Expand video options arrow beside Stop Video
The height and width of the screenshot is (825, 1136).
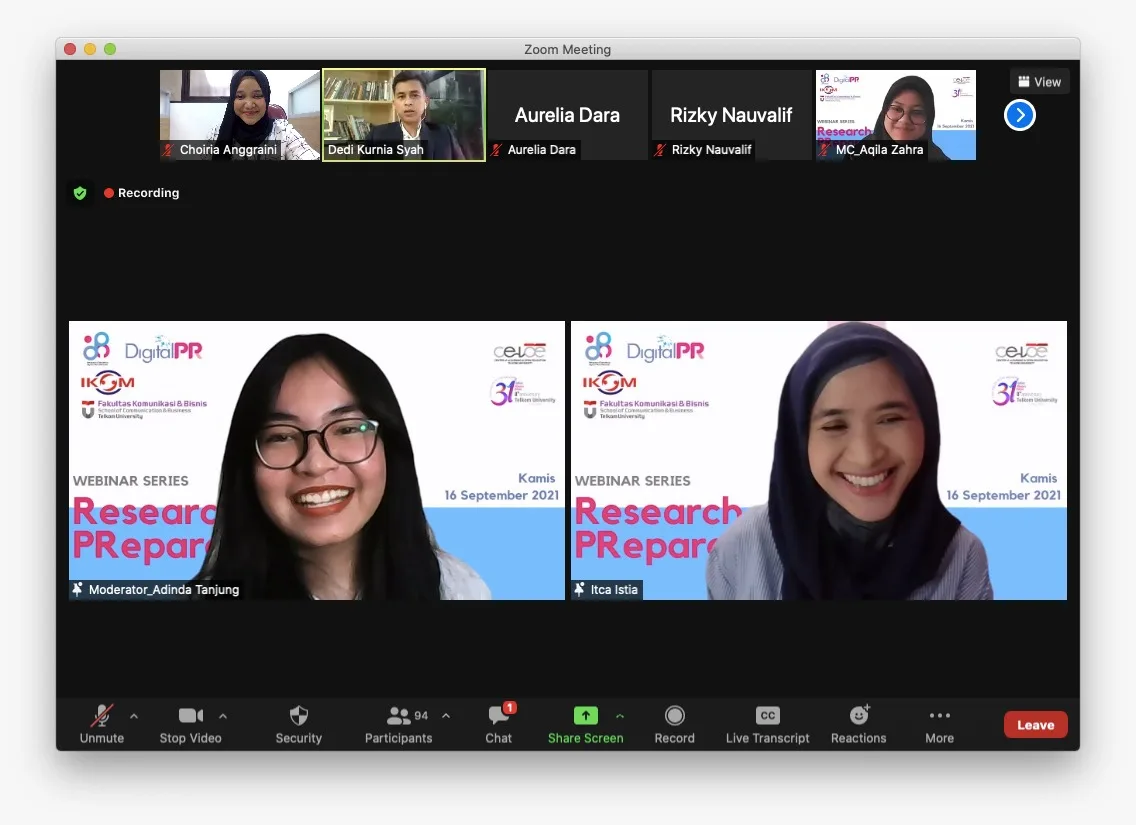(x=223, y=716)
